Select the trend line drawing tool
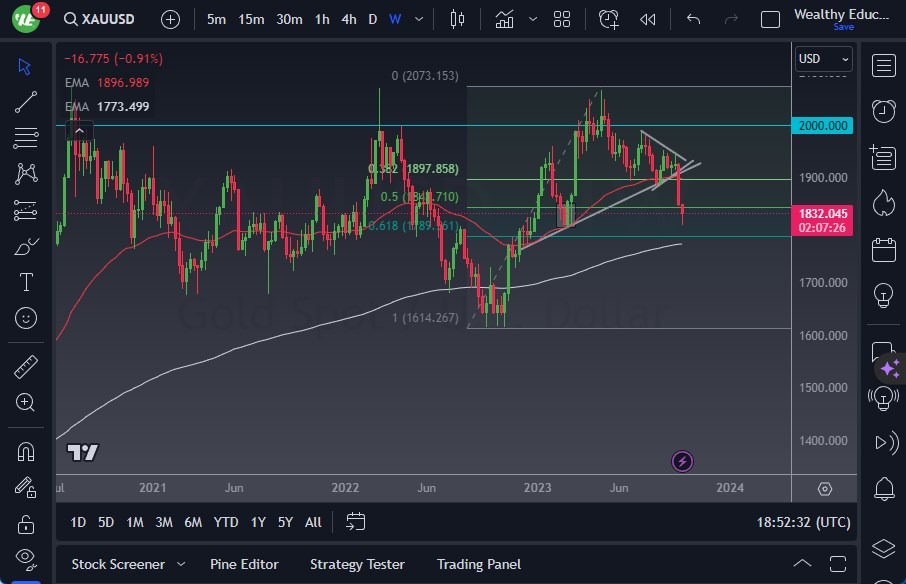The width and height of the screenshot is (906, 584). click(27, 101)
